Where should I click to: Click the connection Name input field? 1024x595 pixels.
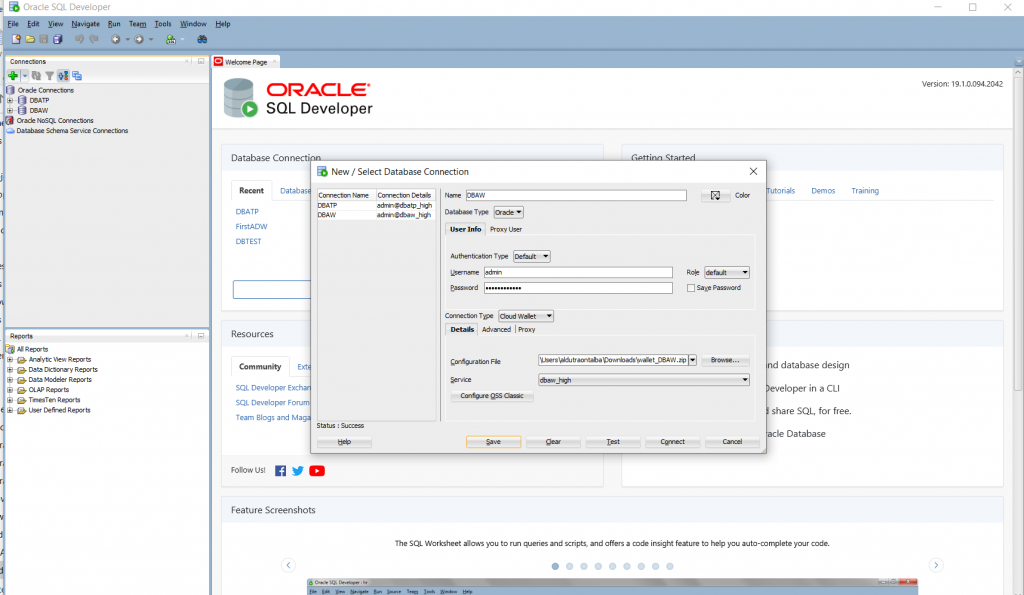coord(576,195)
